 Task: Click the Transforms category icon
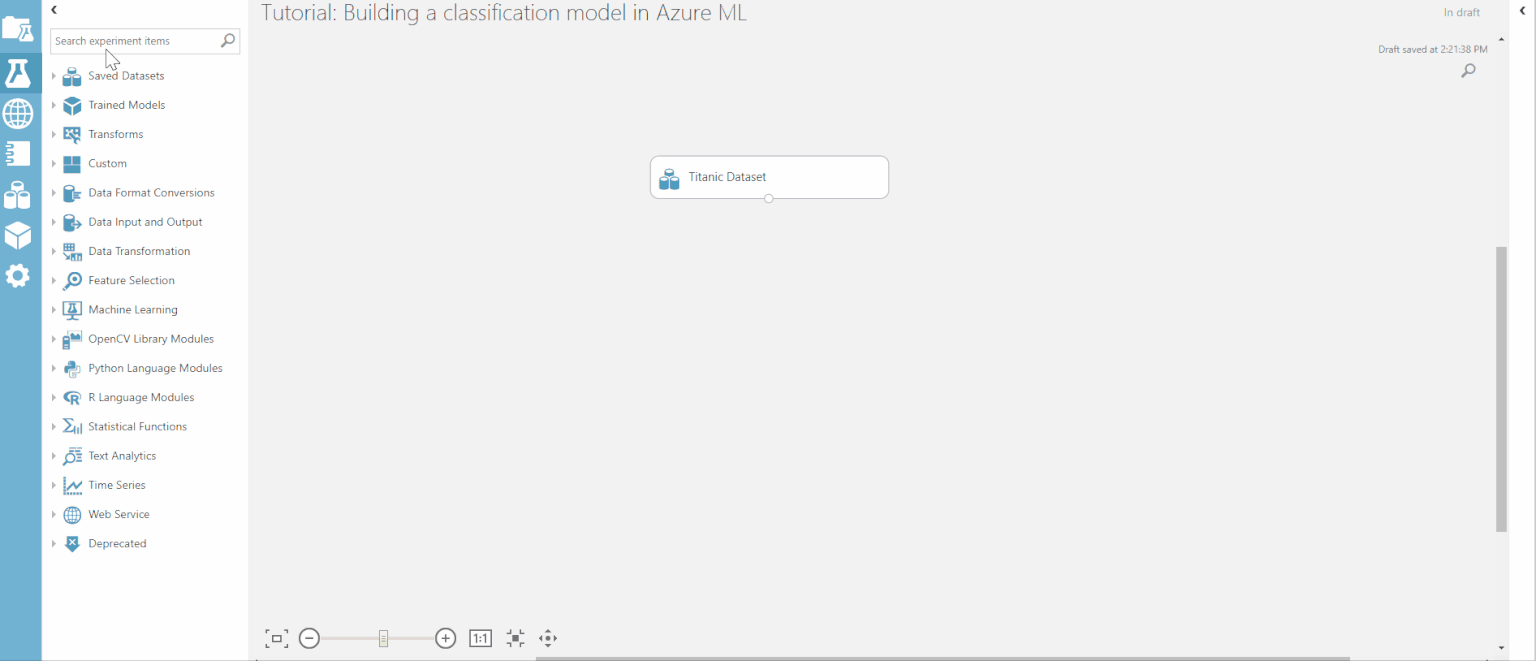point(72,134)
